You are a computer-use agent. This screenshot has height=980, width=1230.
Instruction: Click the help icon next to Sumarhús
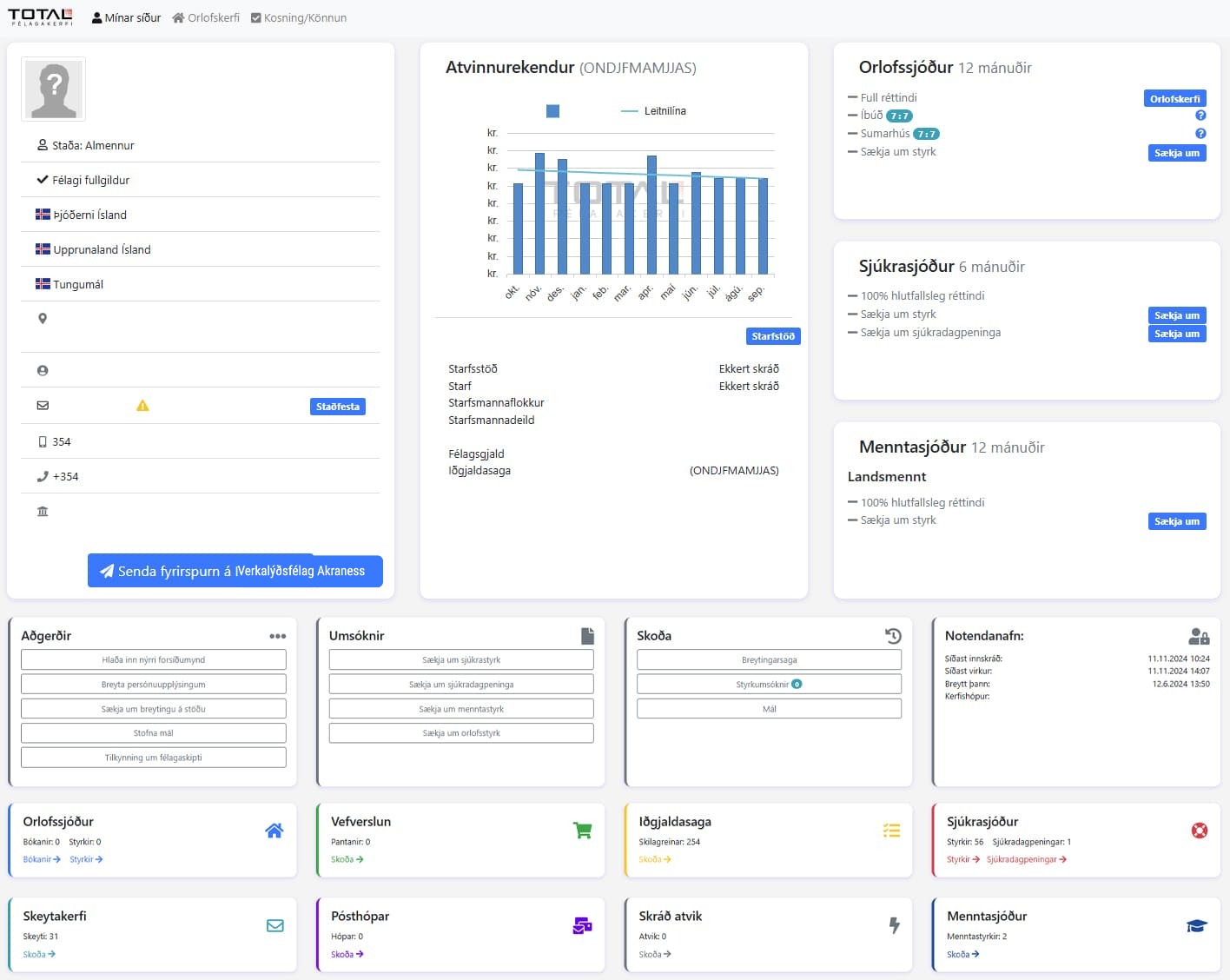click(1200, 134)
